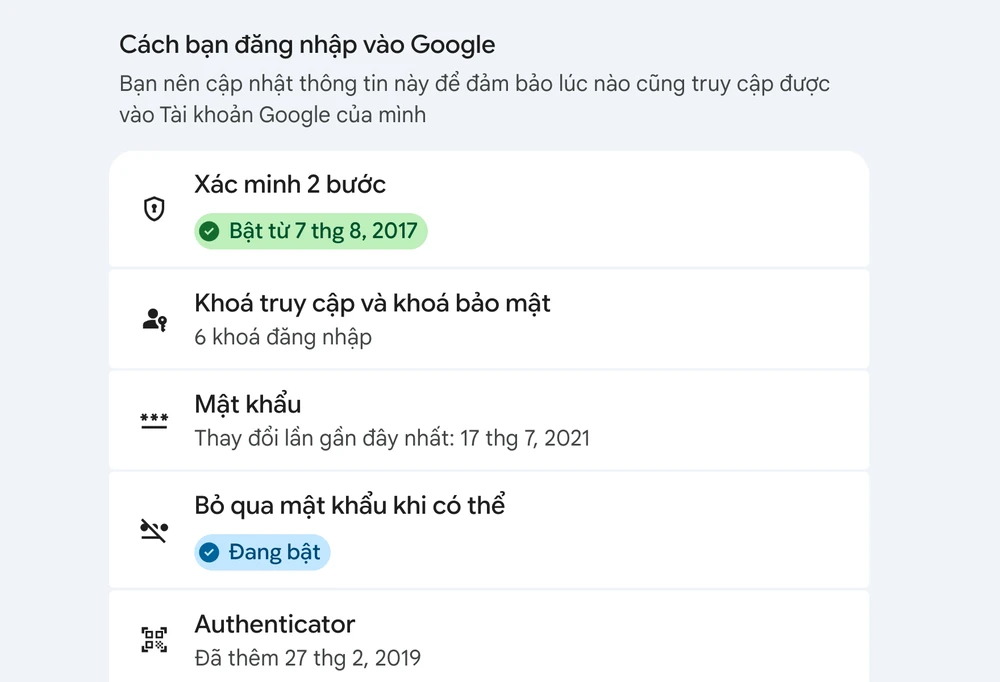Viewport: 1000px width, 682px height.
Task: Click the Mật khẩu title text
Action: coord(247,405)
